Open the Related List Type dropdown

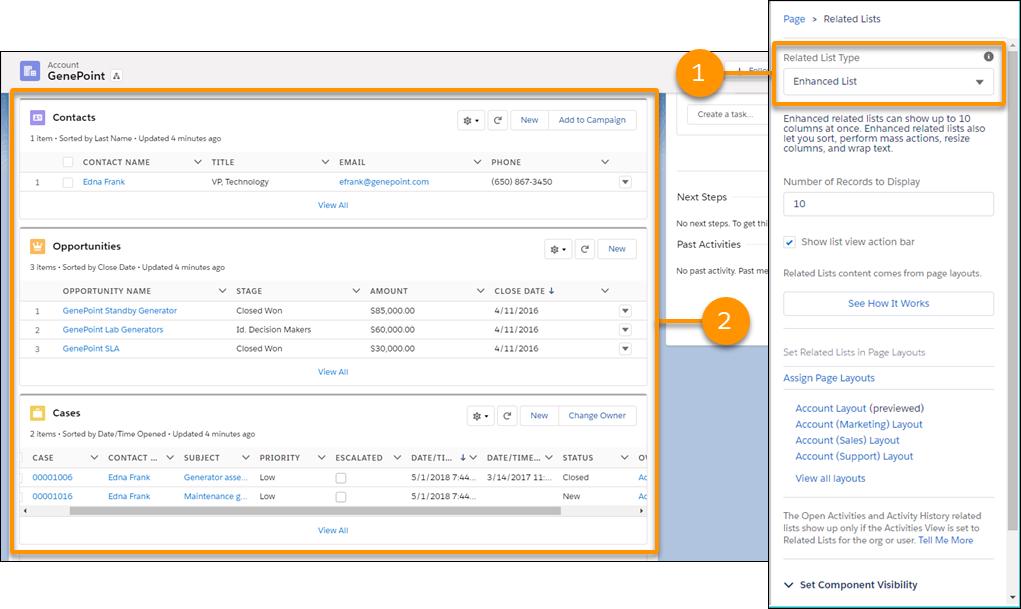click(x=888, y=82)
